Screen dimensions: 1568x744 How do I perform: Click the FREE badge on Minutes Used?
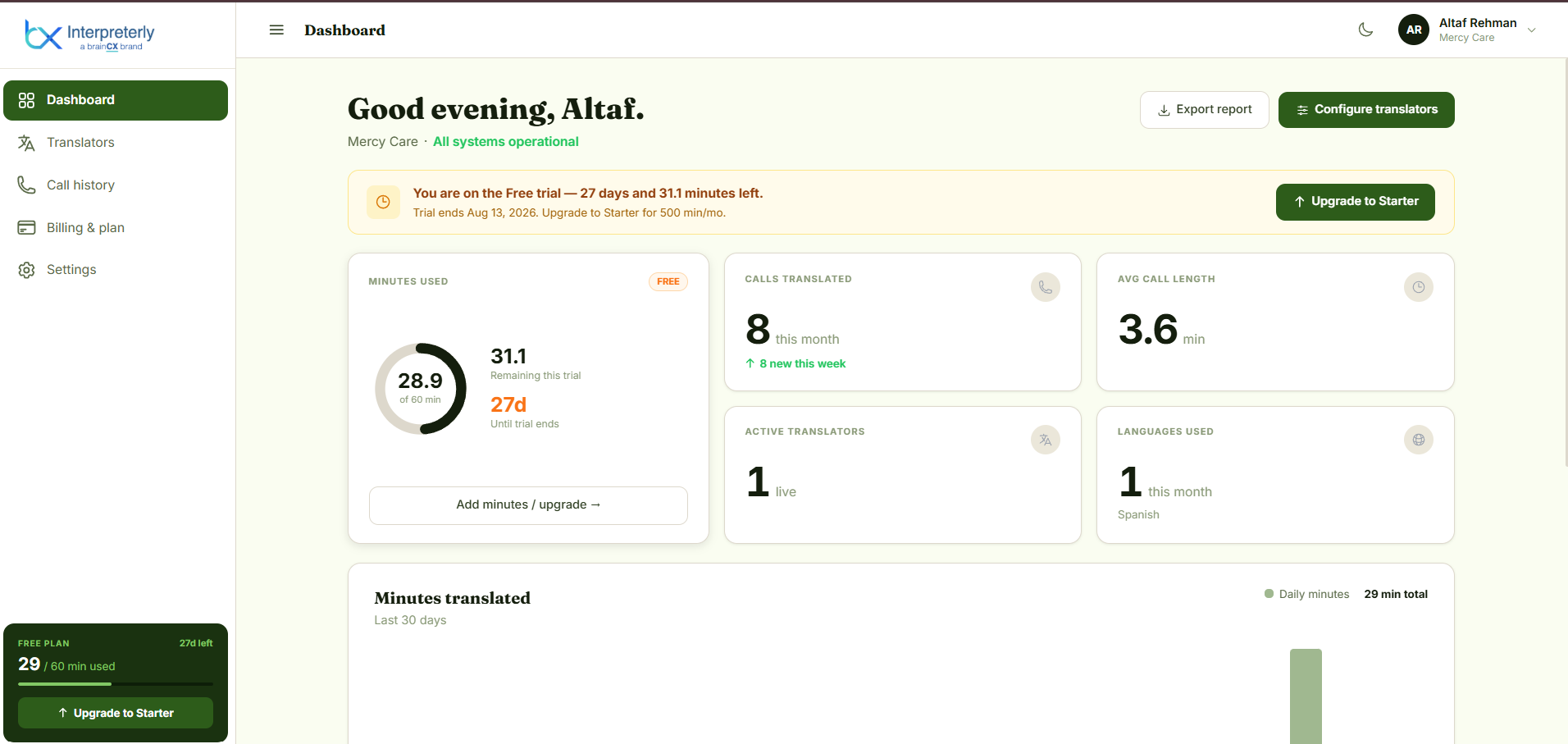point(668,281)
